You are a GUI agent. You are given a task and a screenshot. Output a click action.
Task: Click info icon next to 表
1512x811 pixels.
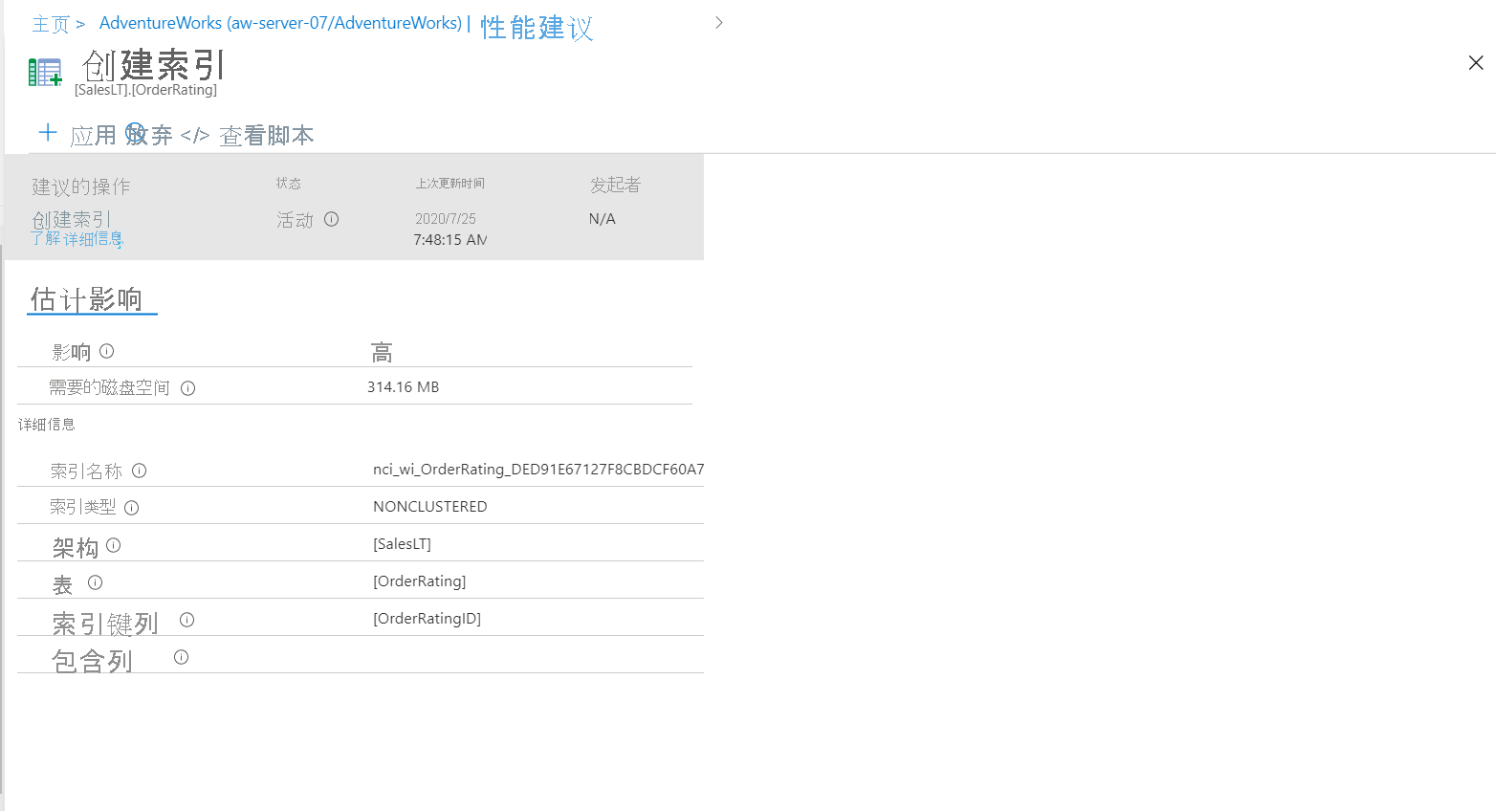(x=95, y=582)
